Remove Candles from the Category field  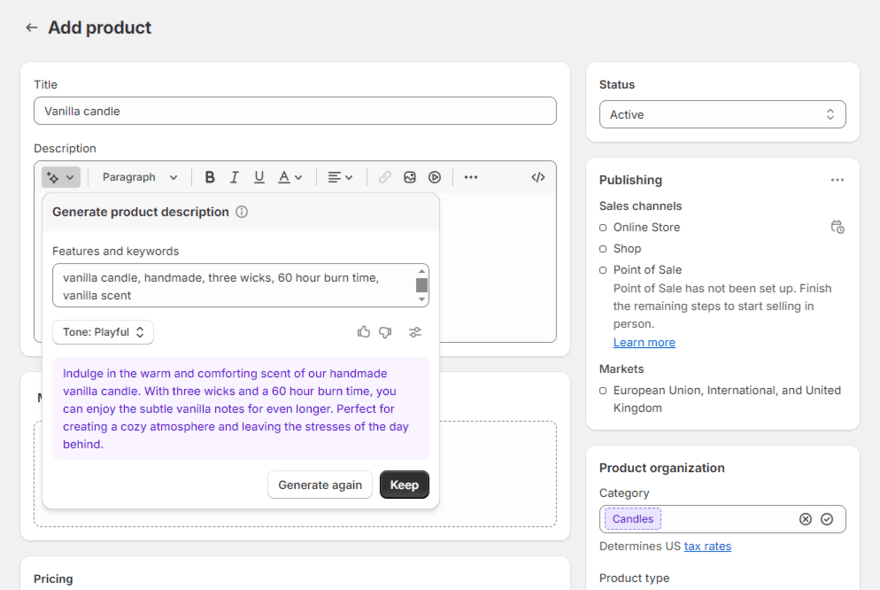tap(805, 519)
